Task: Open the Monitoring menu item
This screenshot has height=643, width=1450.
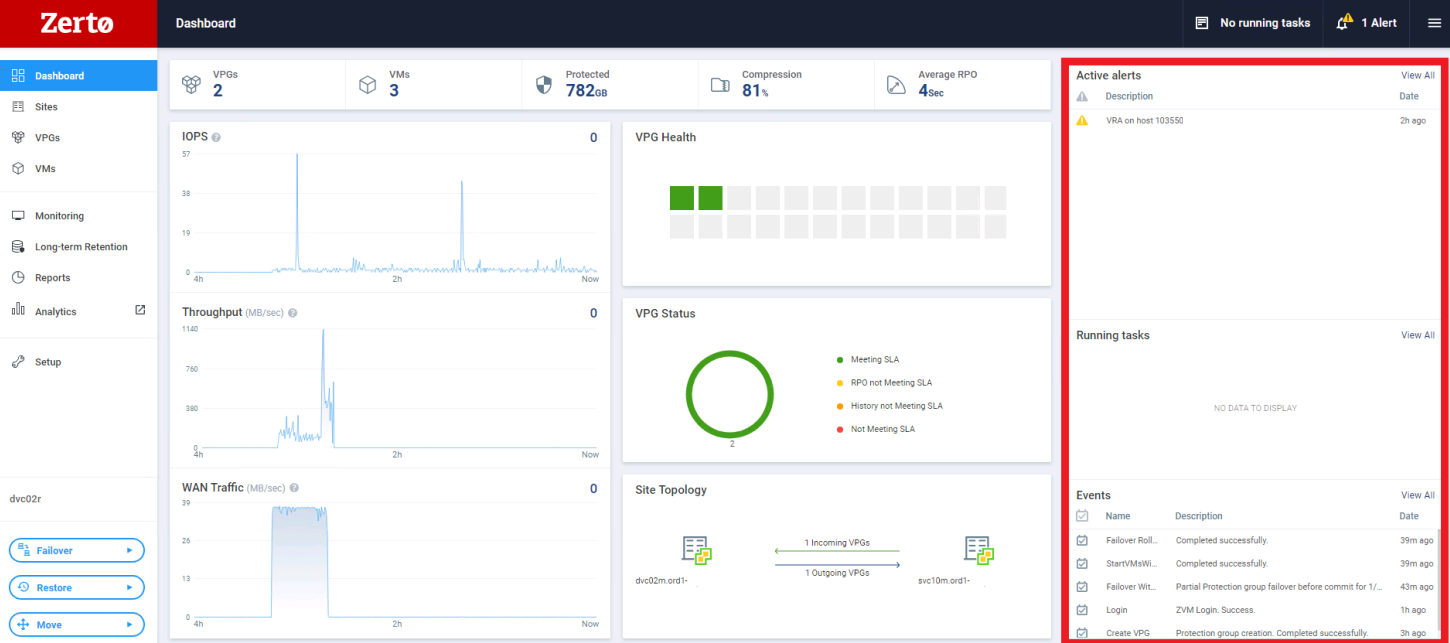Action: click(x=78, y=215)
